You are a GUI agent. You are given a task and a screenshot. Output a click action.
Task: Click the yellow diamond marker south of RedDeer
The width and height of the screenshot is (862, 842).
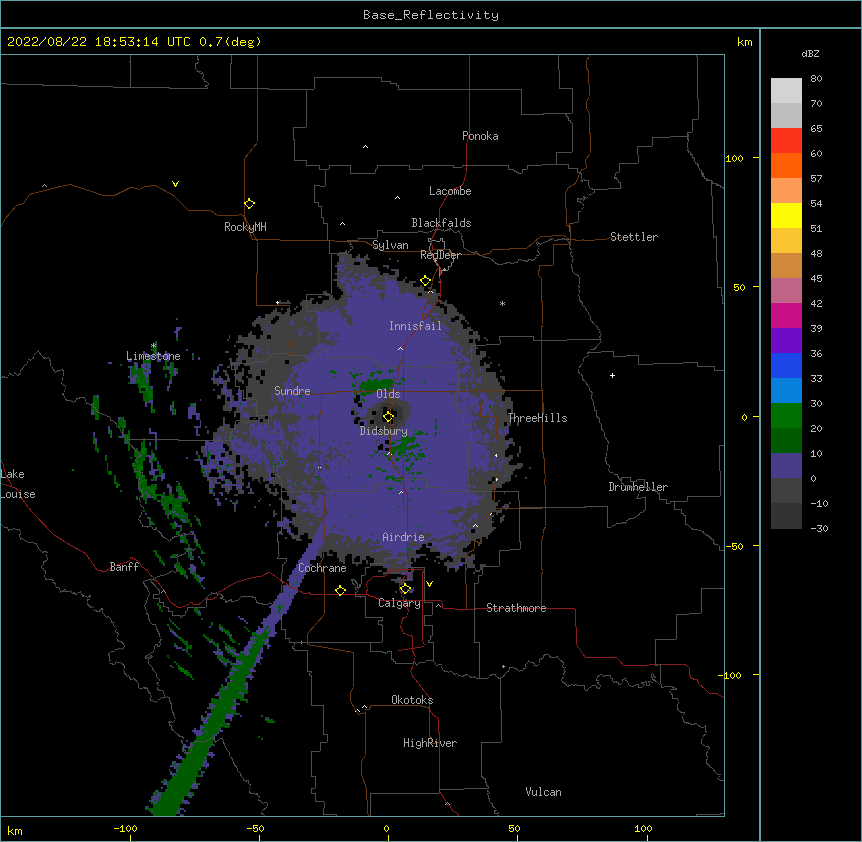[x=426, y=281]
